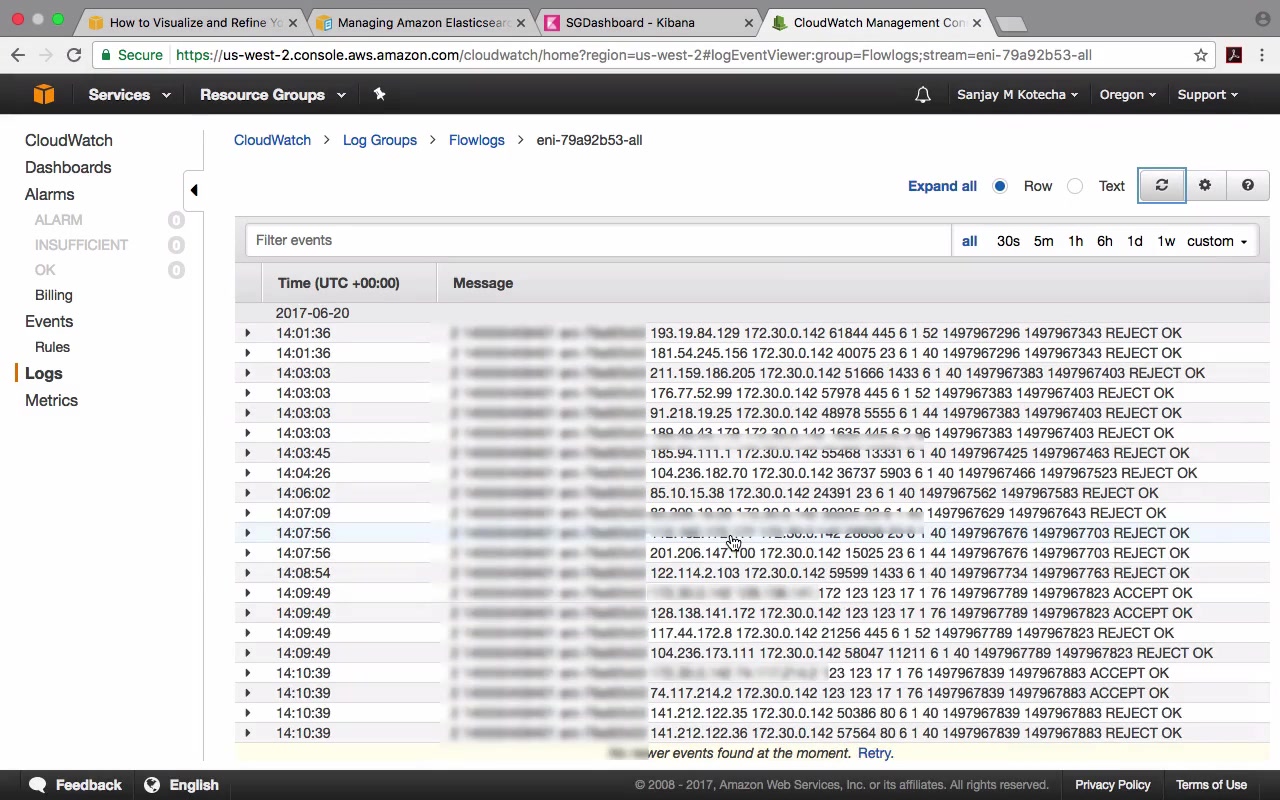Expand the log event at 14:03:45
Screen dimensions: 1280x800
pos(248,453)
